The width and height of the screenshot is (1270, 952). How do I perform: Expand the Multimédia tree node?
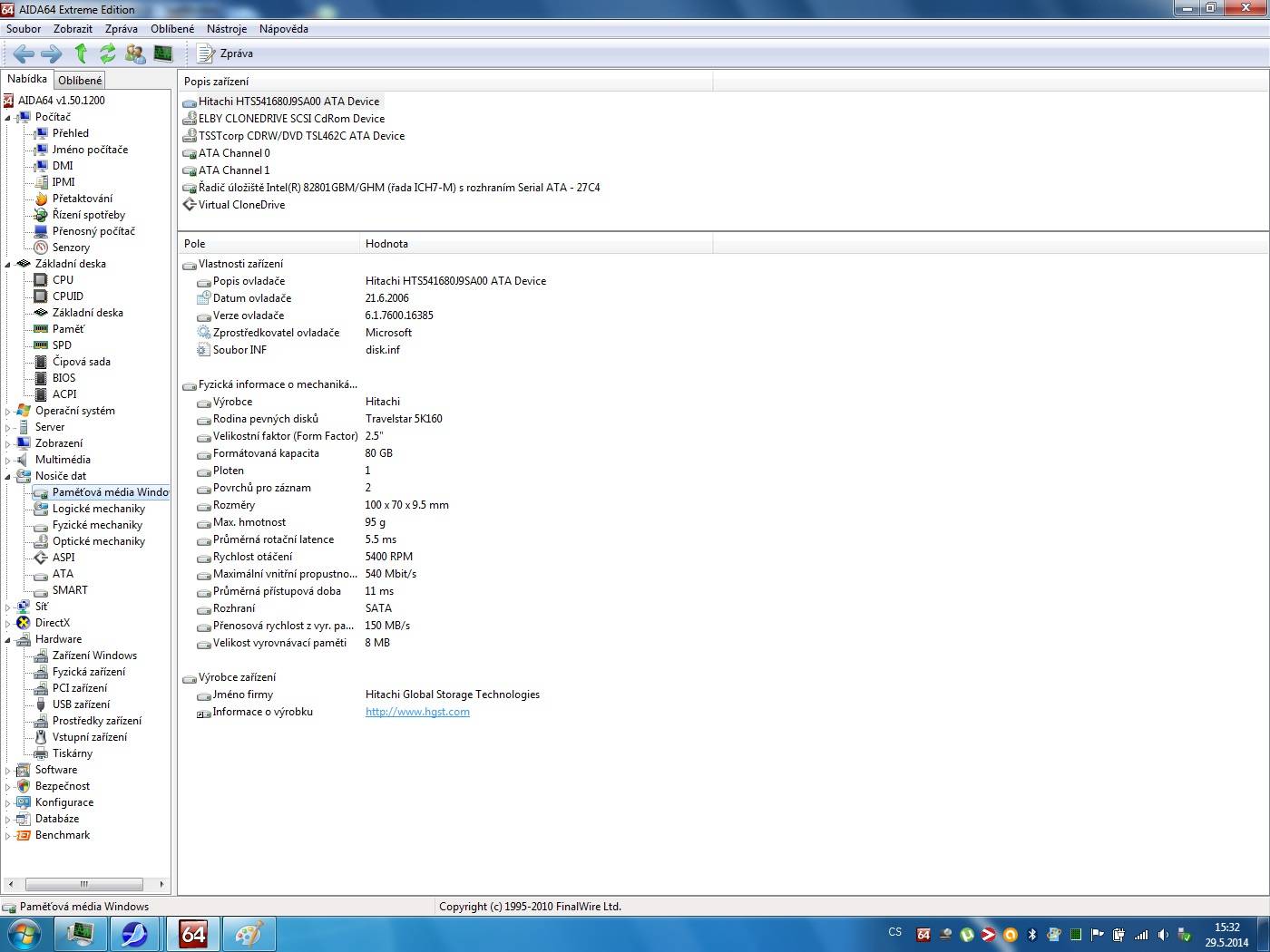tap(8, 460)
